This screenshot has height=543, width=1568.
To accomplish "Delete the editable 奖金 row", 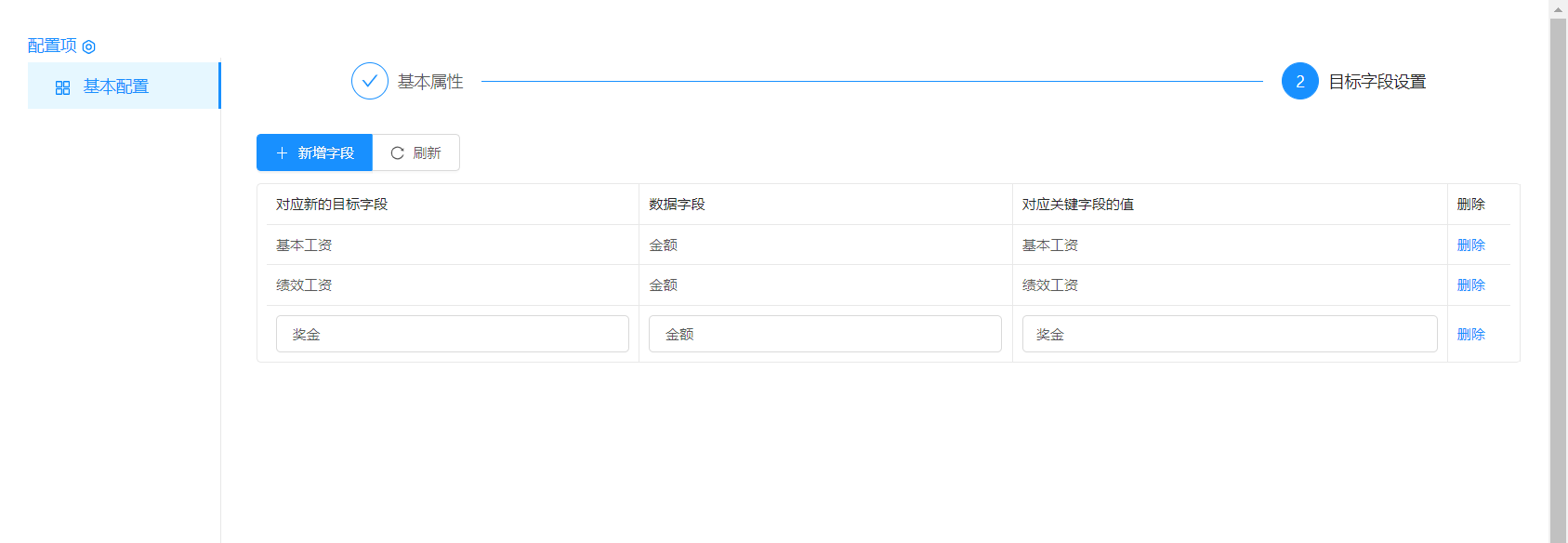I will (x=1470, y=335).
